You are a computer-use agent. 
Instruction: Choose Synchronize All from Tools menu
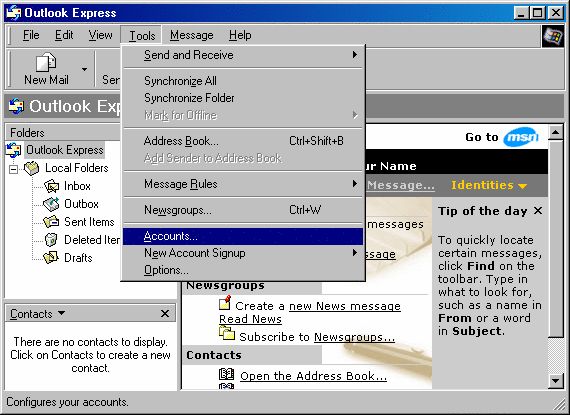243,81
